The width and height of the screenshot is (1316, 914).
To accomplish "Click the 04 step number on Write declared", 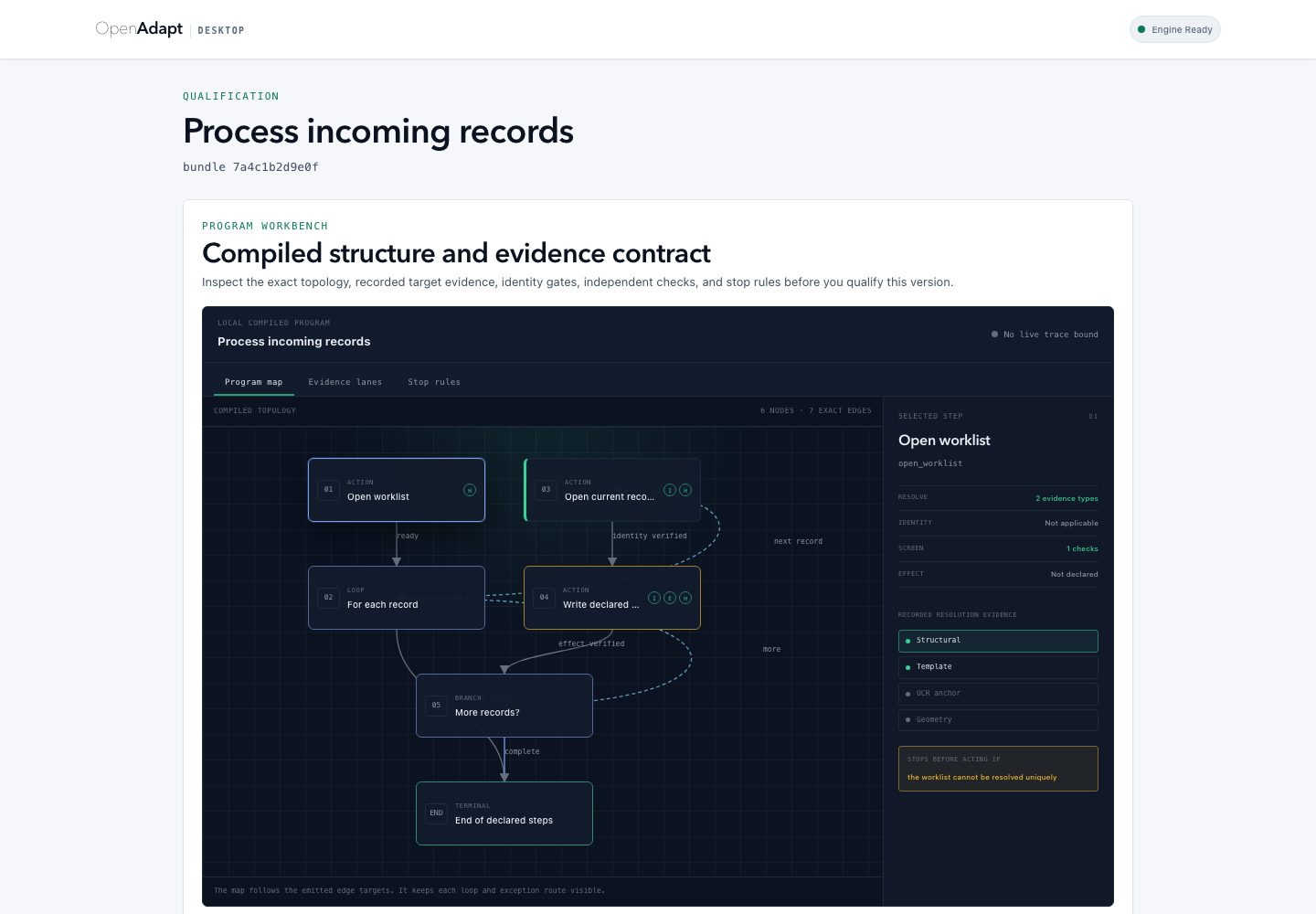I will (x=545, y=598).
